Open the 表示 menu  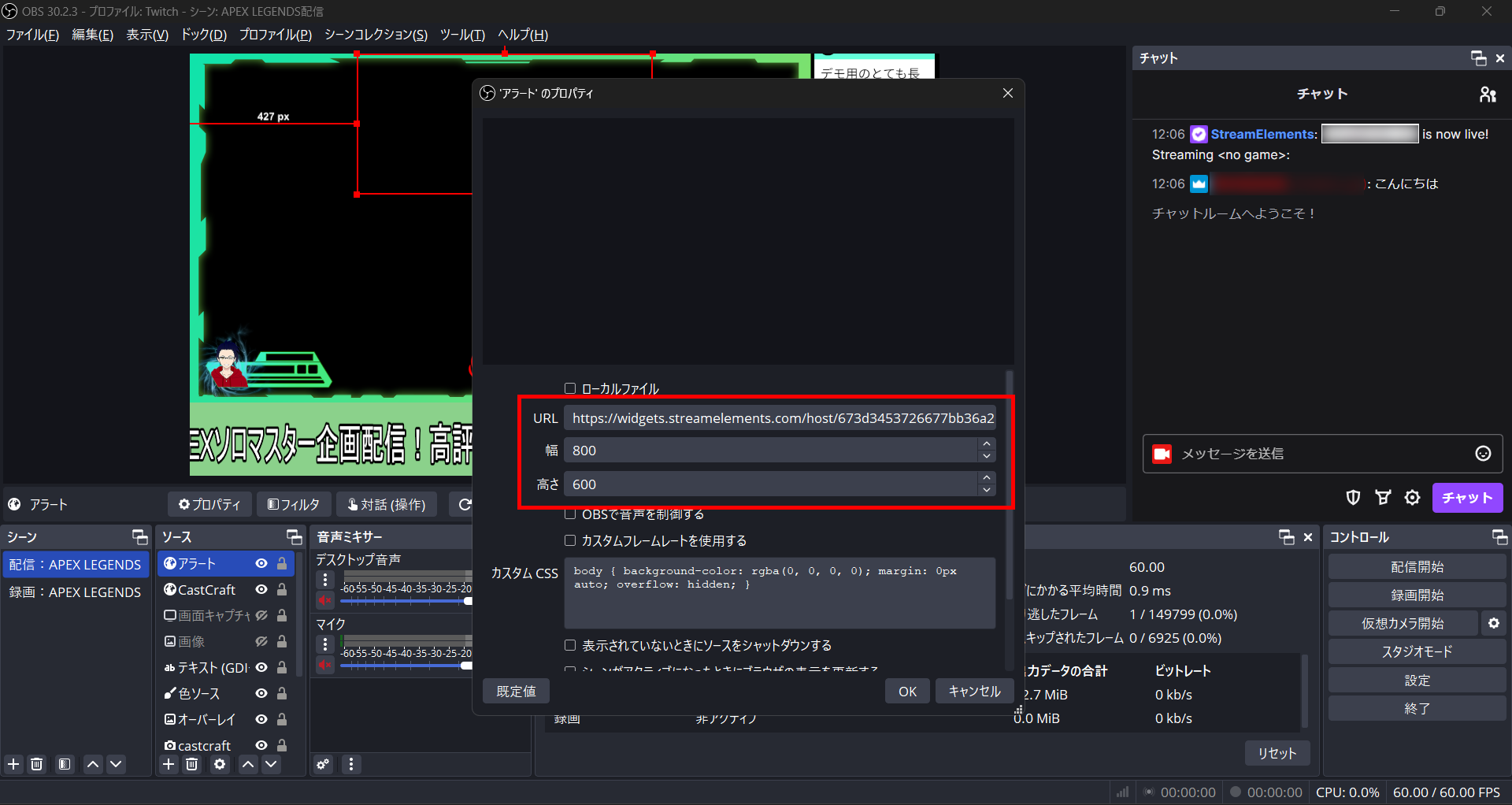147,35
